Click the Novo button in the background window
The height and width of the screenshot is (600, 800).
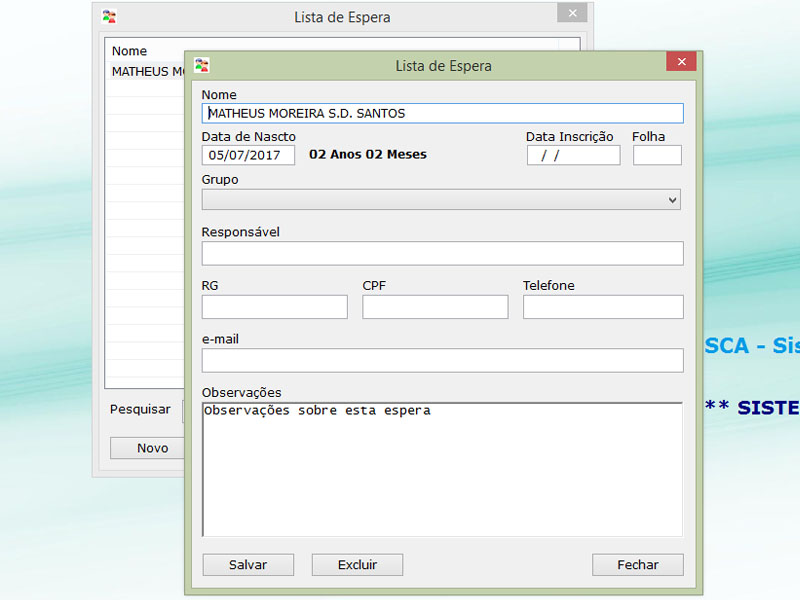152,448
